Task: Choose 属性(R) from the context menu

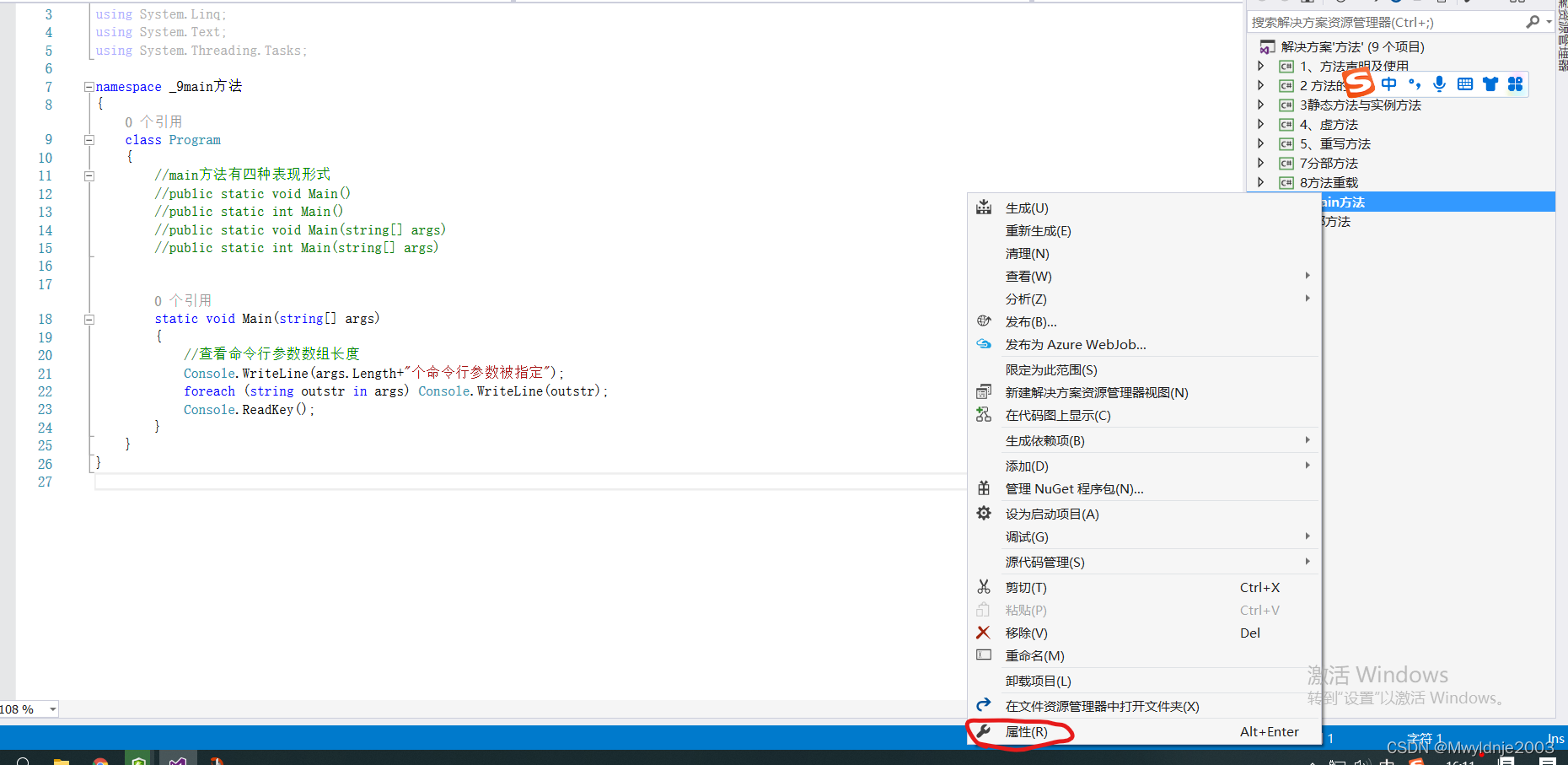Action: [x=1144, y=731]
